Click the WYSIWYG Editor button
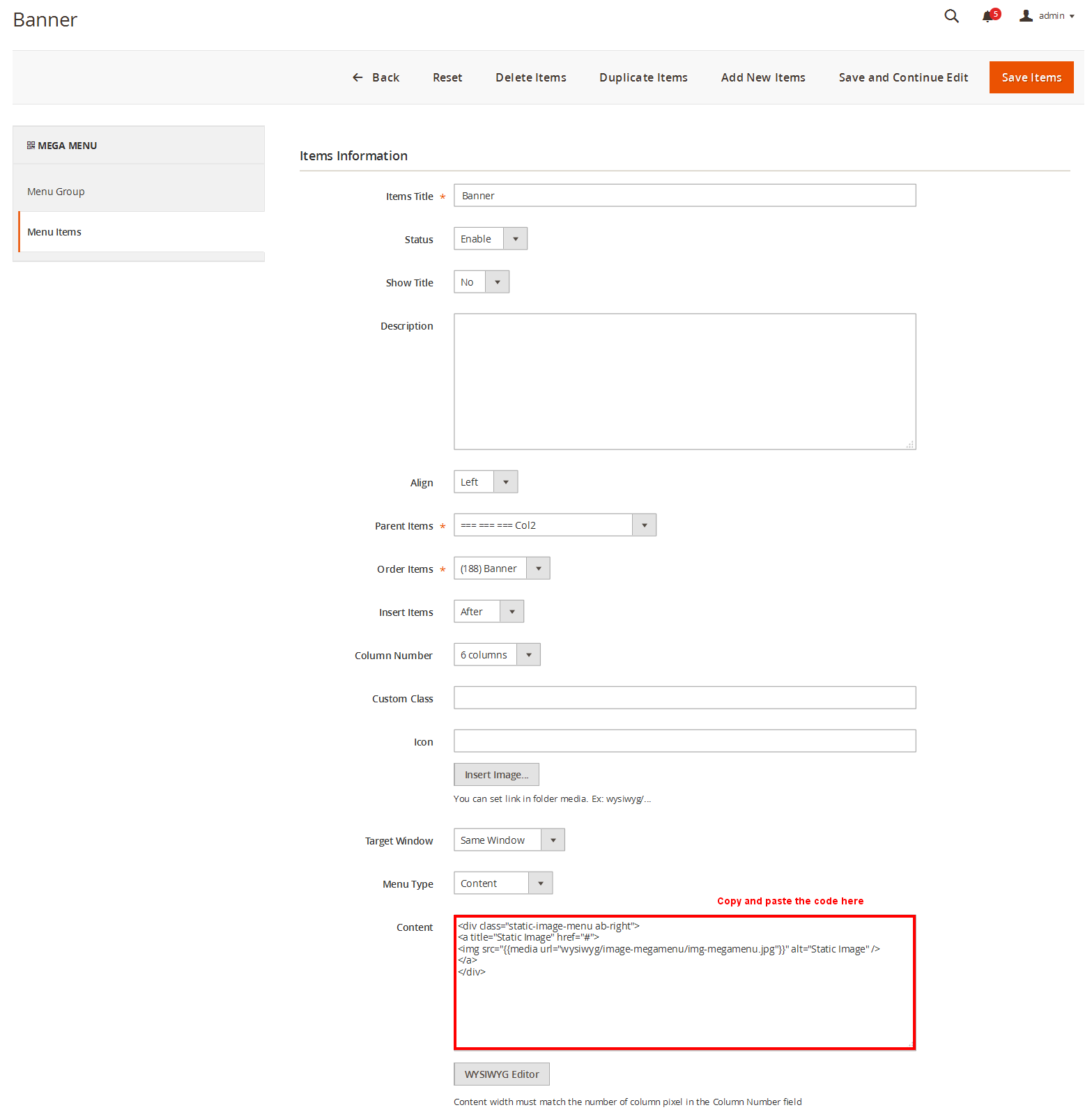This screenshot has height=1119, width=1092. (502, 1074)
